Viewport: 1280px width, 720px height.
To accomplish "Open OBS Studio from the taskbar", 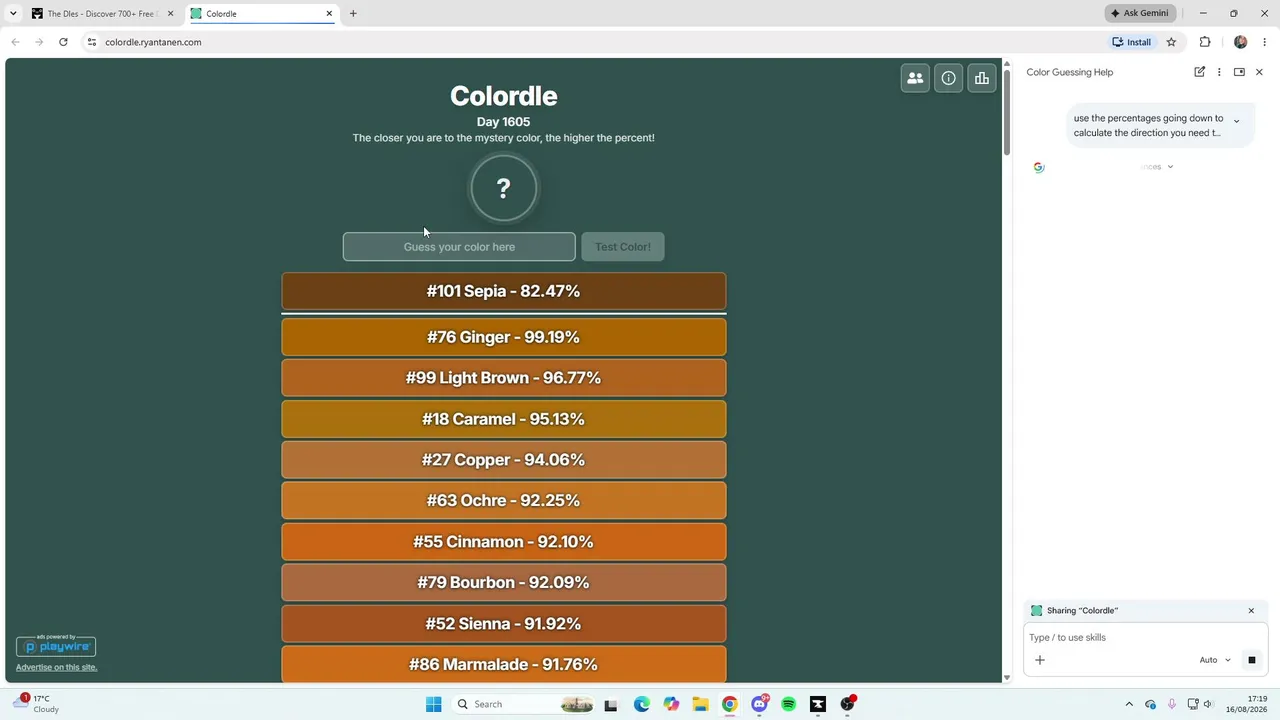I will (x=847, y=704).
